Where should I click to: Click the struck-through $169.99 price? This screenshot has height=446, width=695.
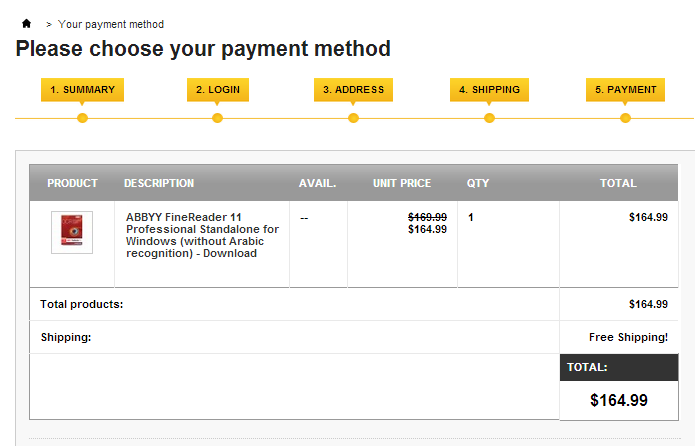427,217
